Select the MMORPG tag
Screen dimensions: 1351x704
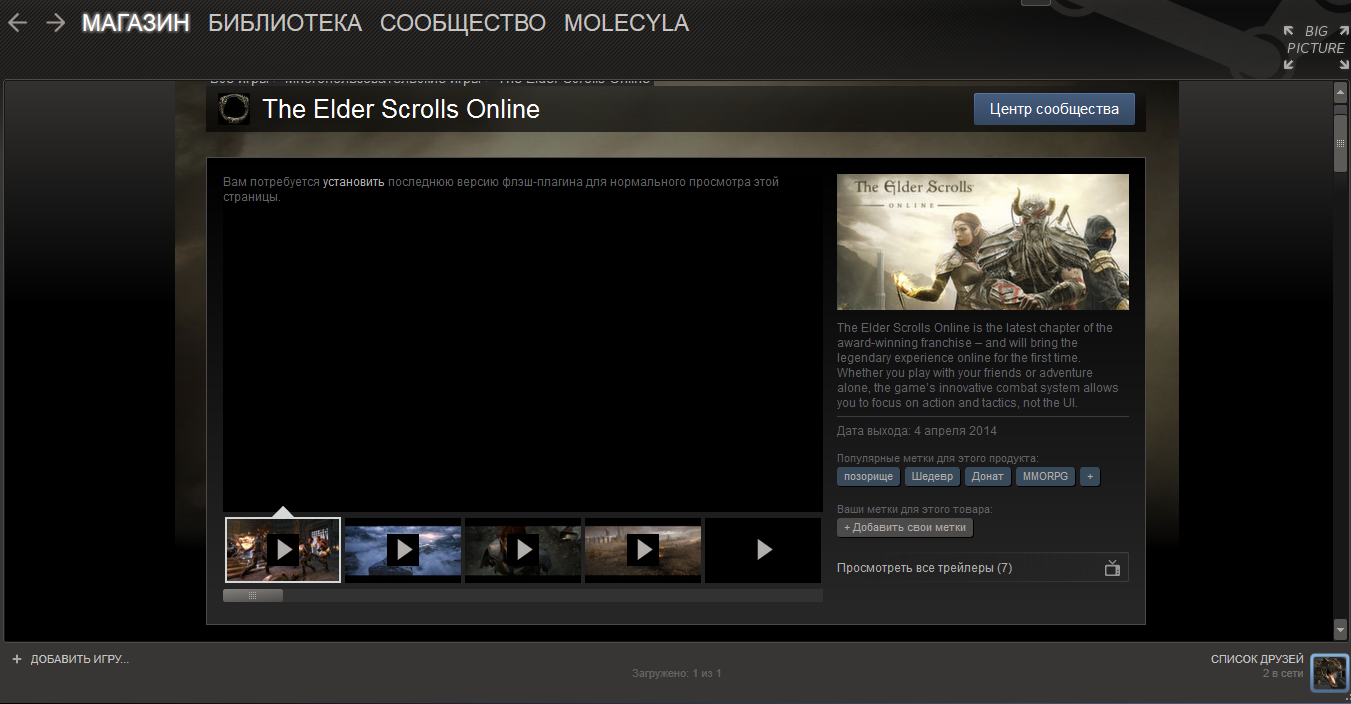[x=1045, y=477]
